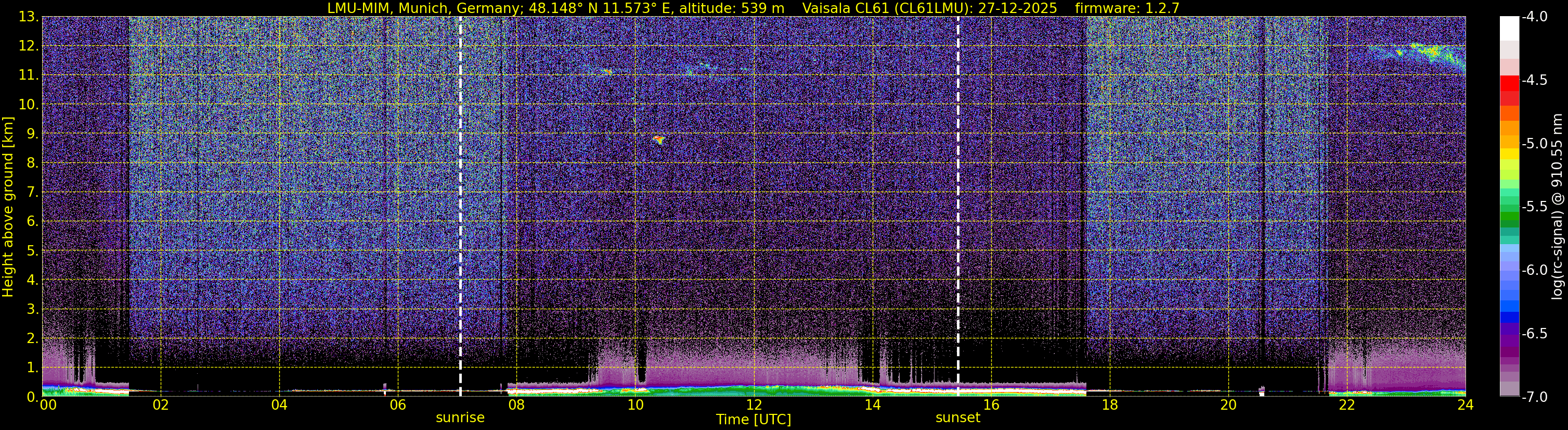Click the -5.0 colorbar tick label
Viewport: 1568px width, 430px height.
click(1534, 144)
